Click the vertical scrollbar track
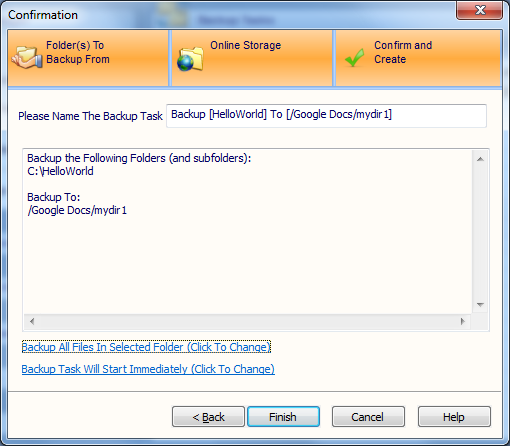 click(x=480, y=232)
